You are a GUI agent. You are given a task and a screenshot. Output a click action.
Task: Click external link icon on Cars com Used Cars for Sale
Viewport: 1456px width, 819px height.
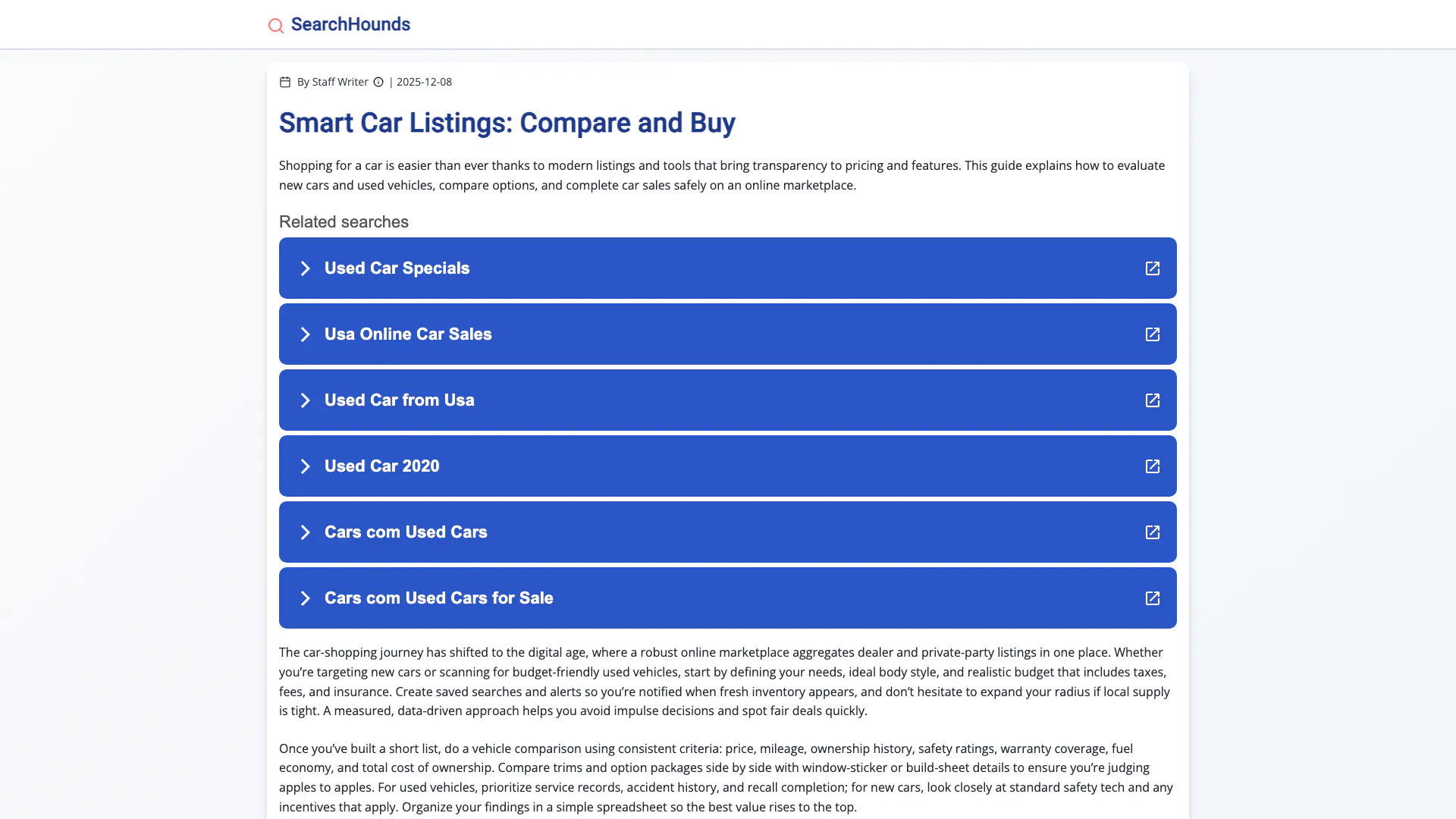tap(1152, 598)
